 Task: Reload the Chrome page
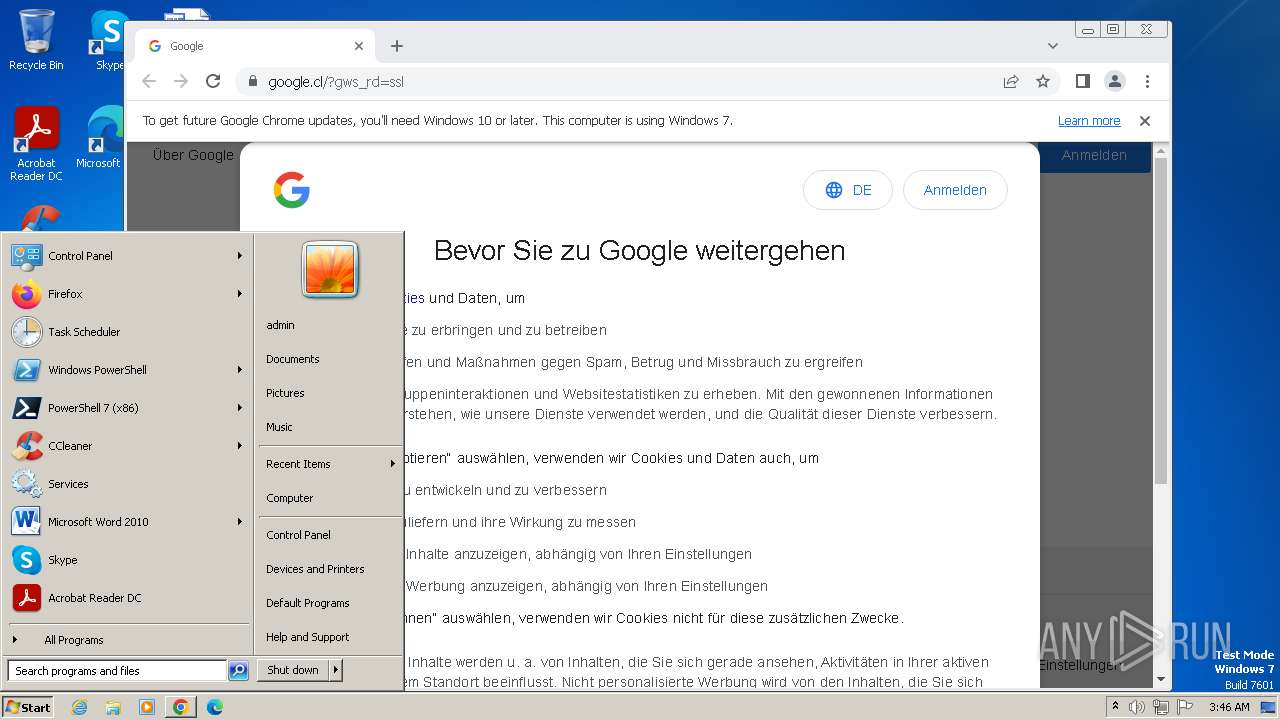point(213,82)
